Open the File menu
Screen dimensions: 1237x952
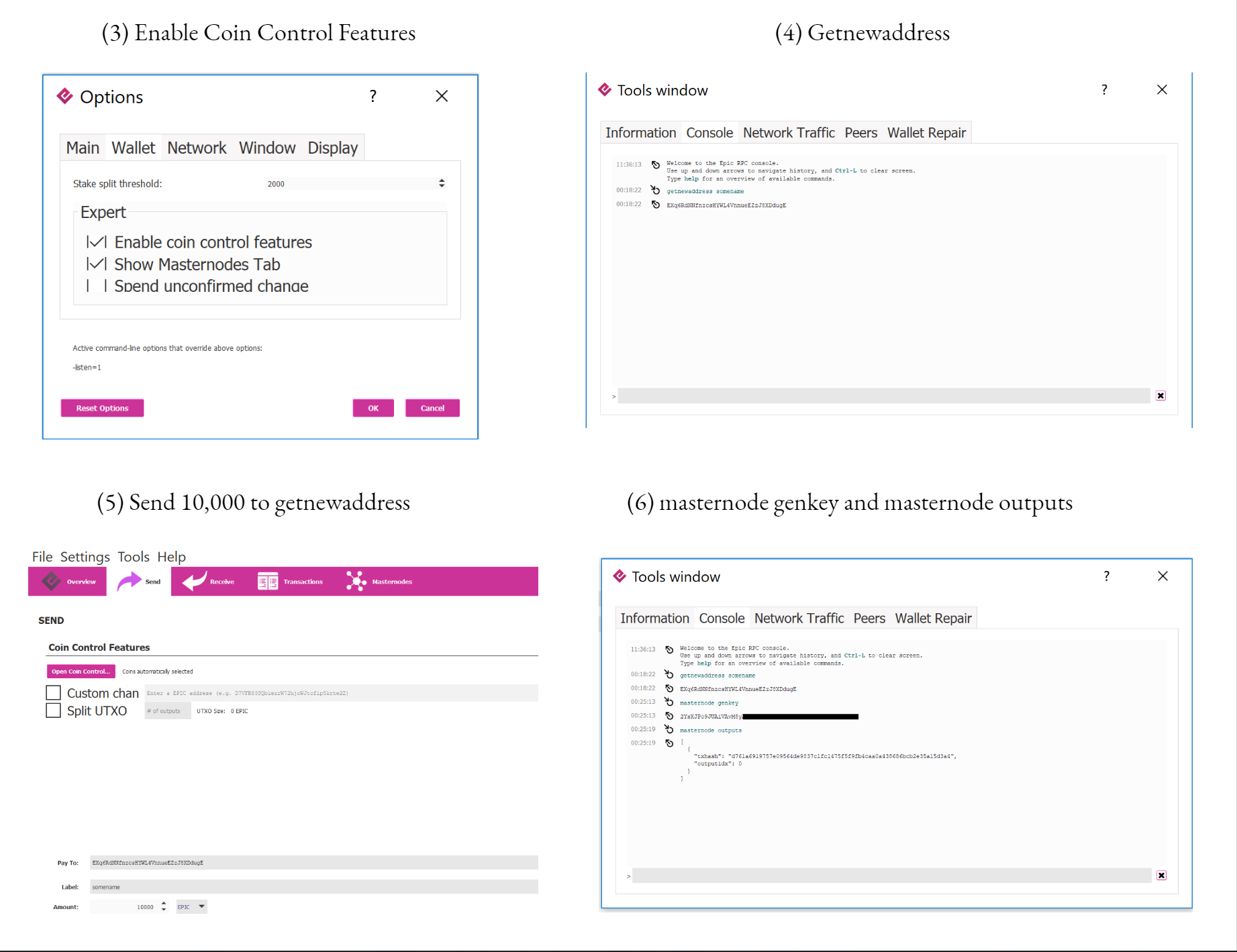click(x=42, y=557)
